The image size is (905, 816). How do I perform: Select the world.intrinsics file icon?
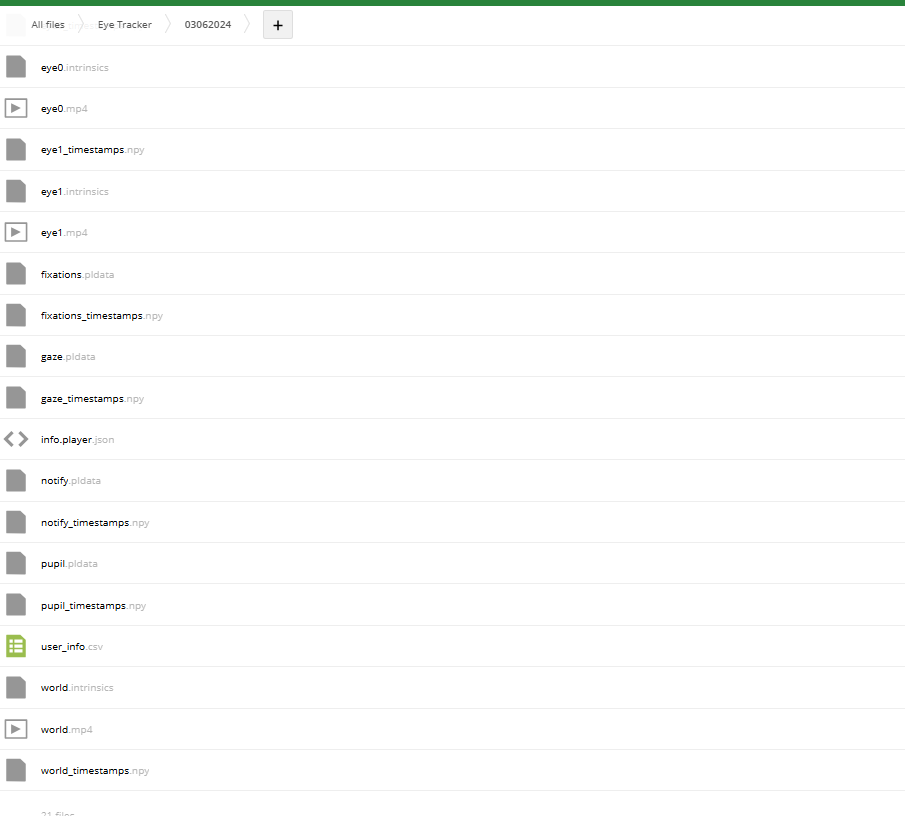pos(16,687)
